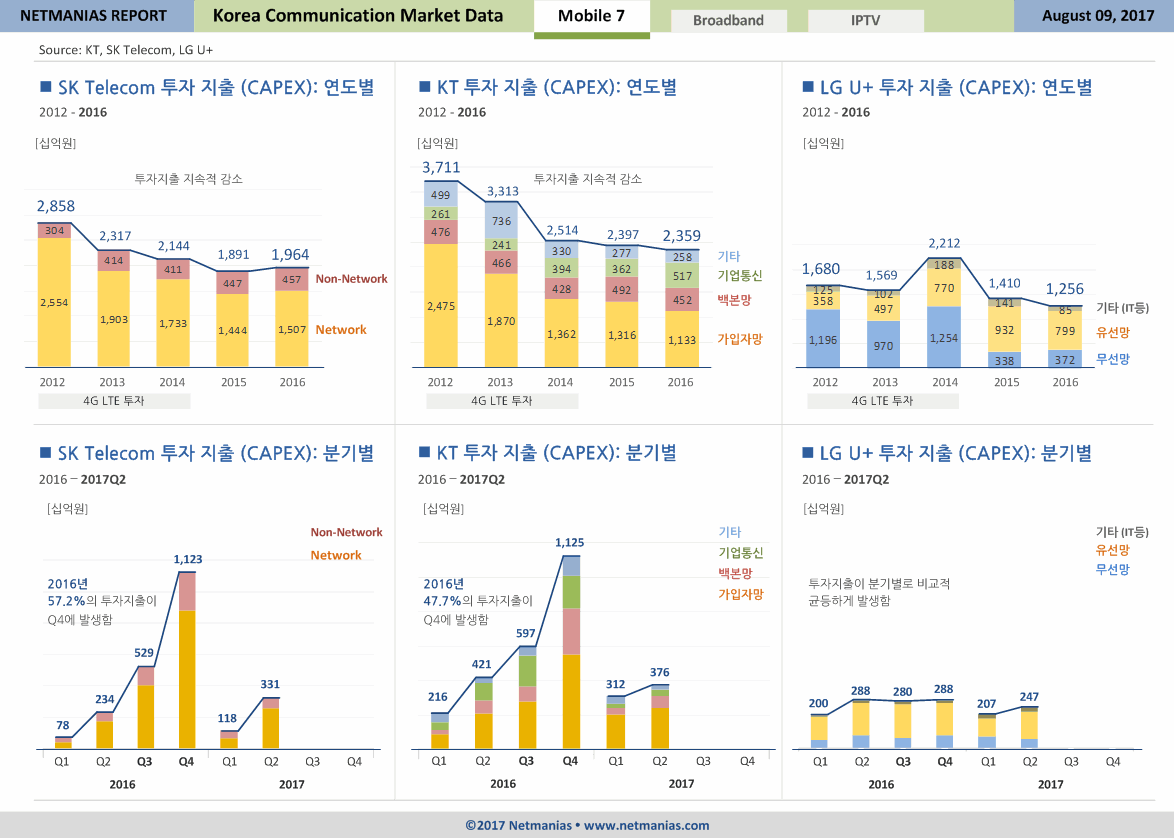Click the 1,254 wireless bar segment for 2014
Image resolution: width=1174 pixels, height=838 pixels.
coord(944,338)
